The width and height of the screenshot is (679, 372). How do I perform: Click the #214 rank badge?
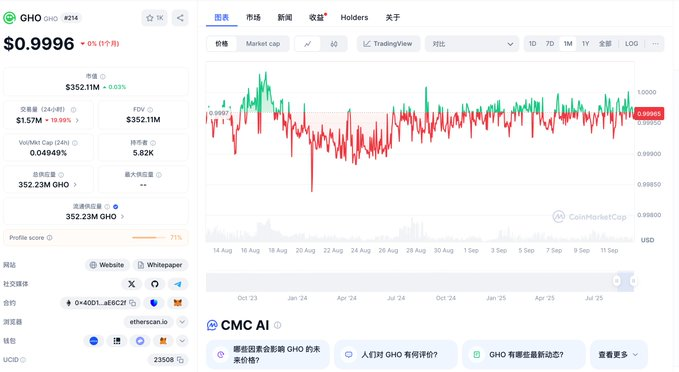[x=71, y=18]
